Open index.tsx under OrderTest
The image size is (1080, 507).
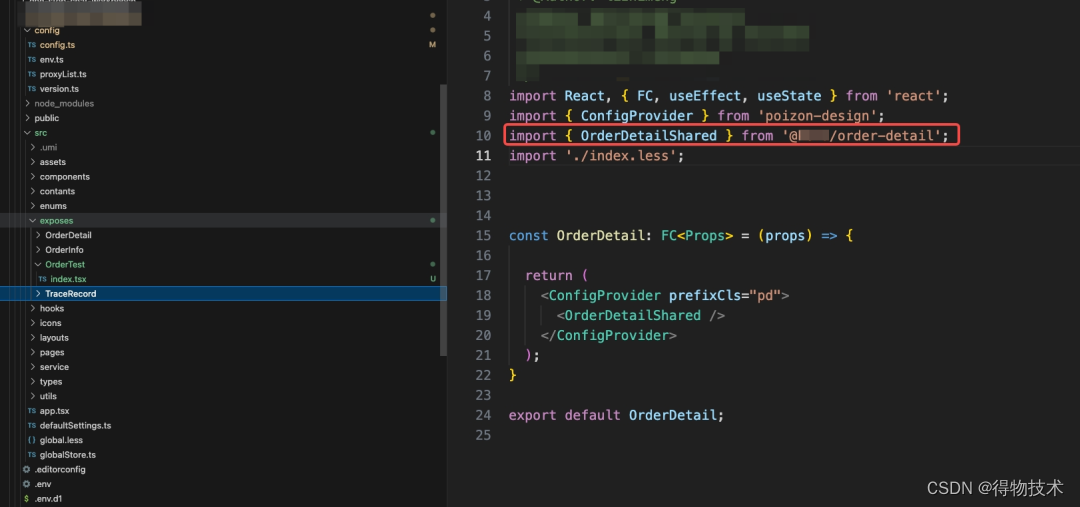[x=68, y=279]
